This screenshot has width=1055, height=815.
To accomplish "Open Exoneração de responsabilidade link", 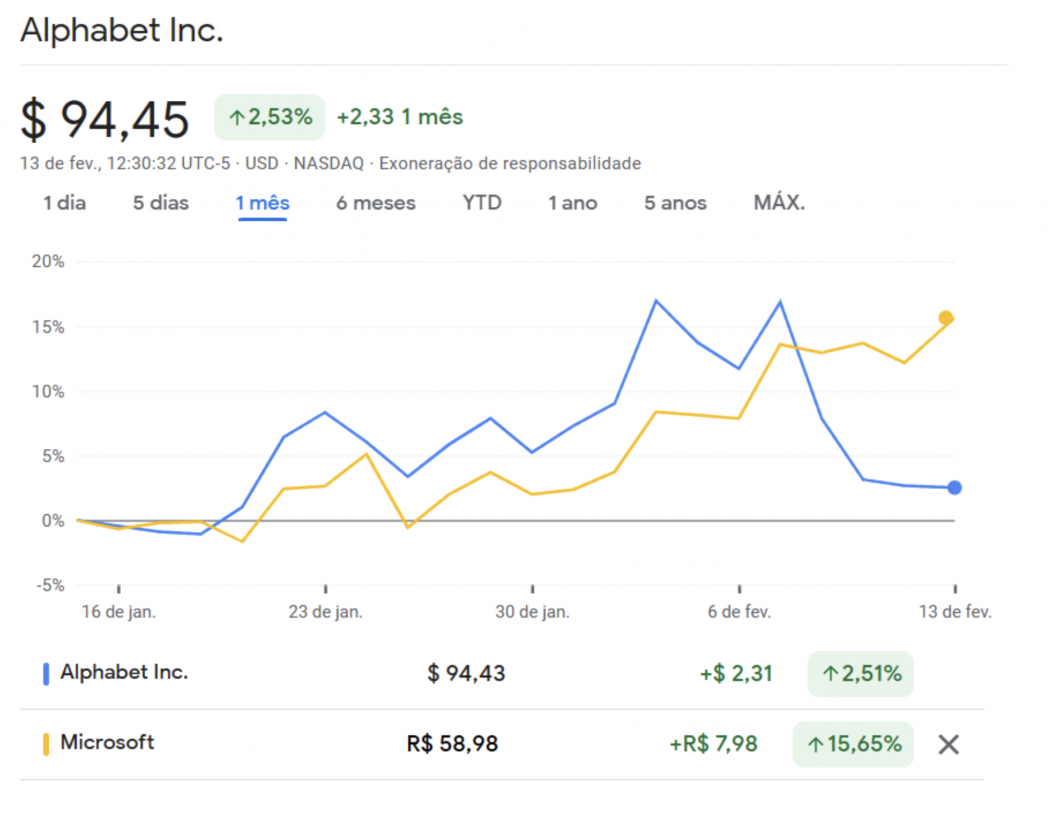I will point(510,164).
